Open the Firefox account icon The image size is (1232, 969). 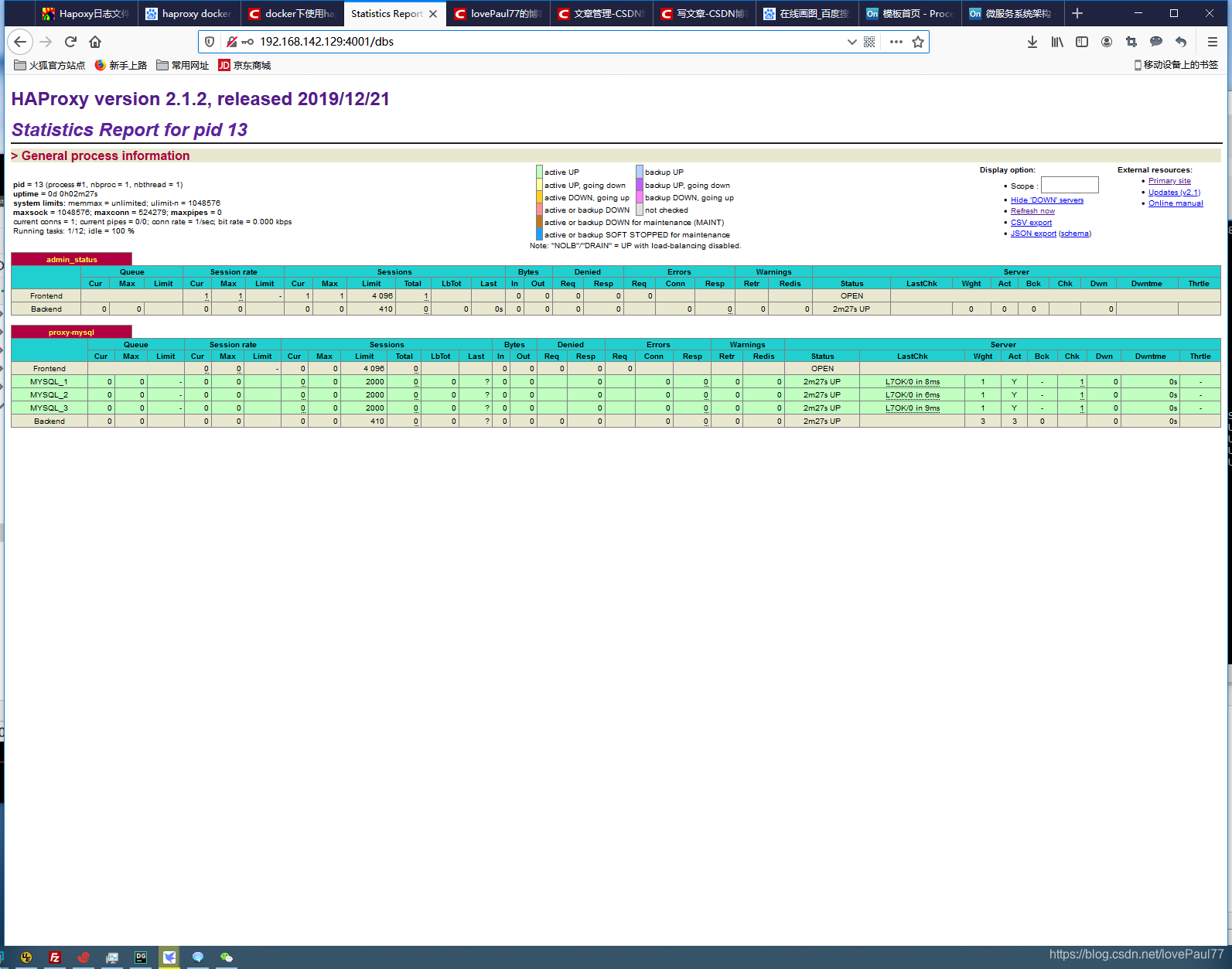pos(1107,42)
